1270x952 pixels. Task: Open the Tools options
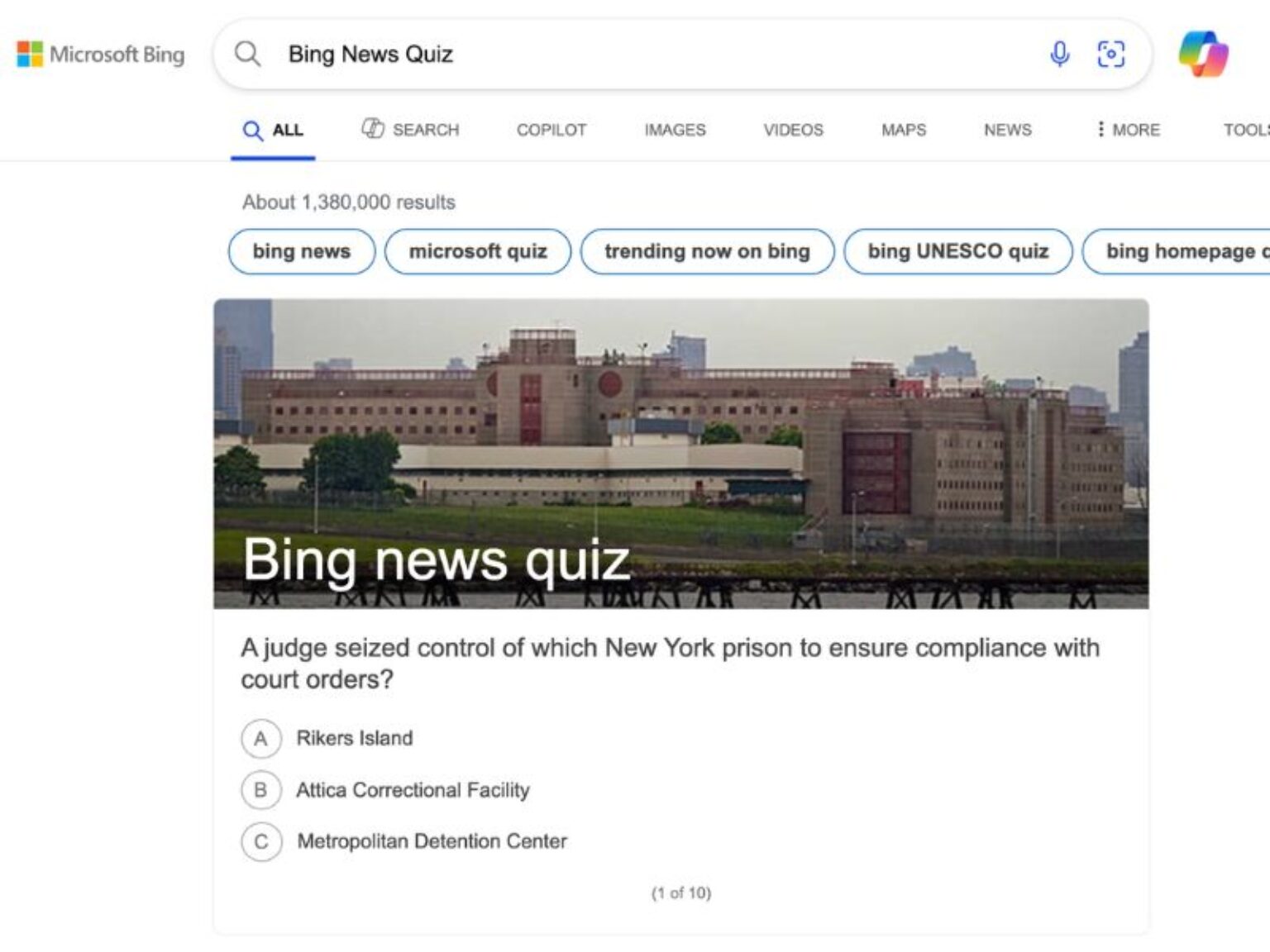pos(1245,130)
